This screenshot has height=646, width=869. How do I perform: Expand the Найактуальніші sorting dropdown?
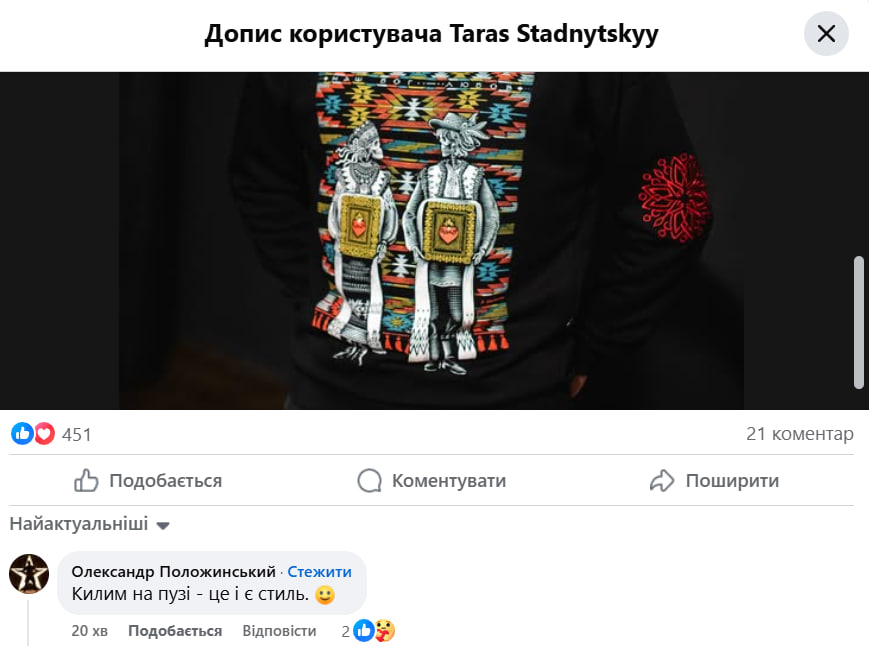point(89,524)
